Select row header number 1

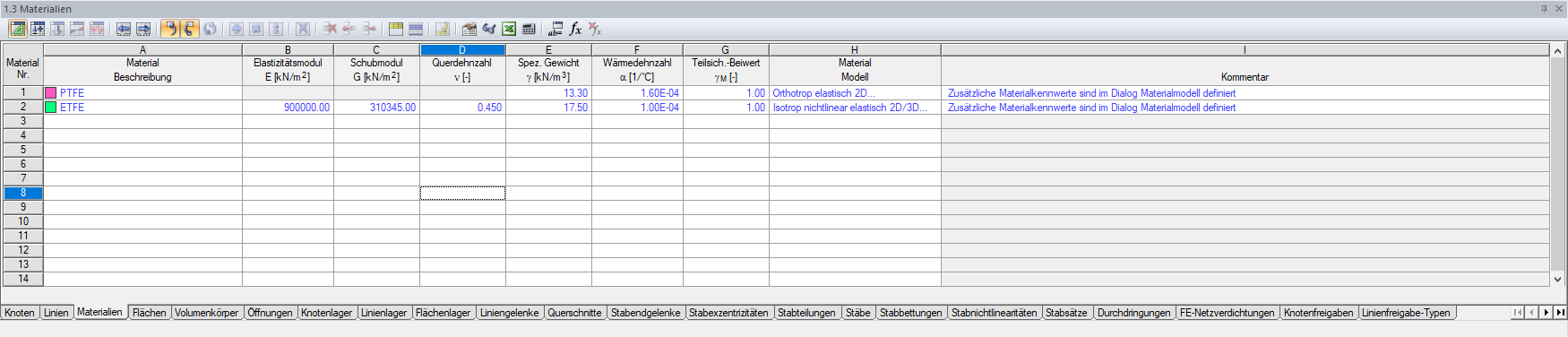point(23,92)
